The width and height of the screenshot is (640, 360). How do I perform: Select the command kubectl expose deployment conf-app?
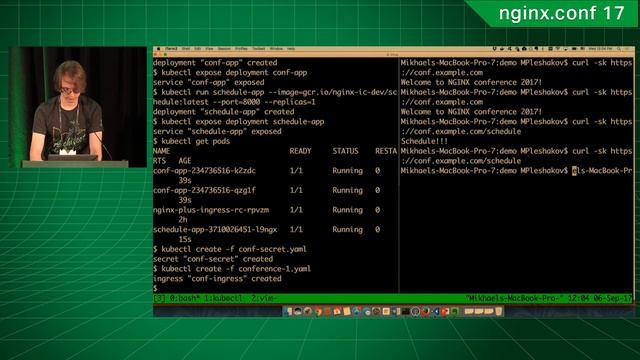(234, 72)
